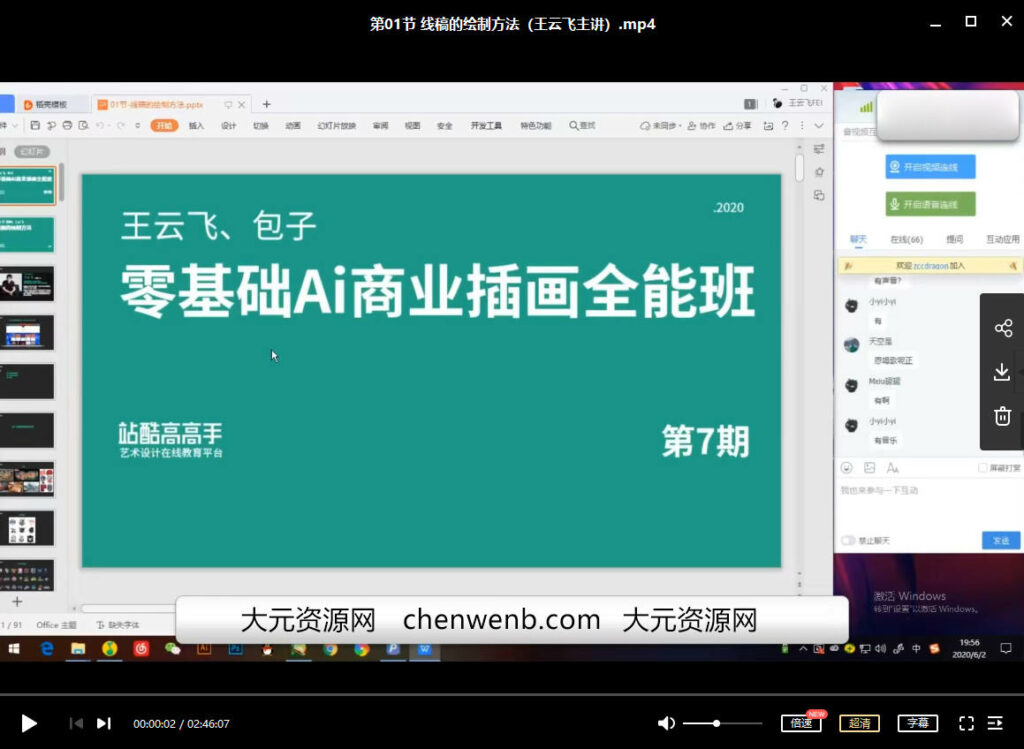
Task: Skip to the next video
Action: point(104,724)
